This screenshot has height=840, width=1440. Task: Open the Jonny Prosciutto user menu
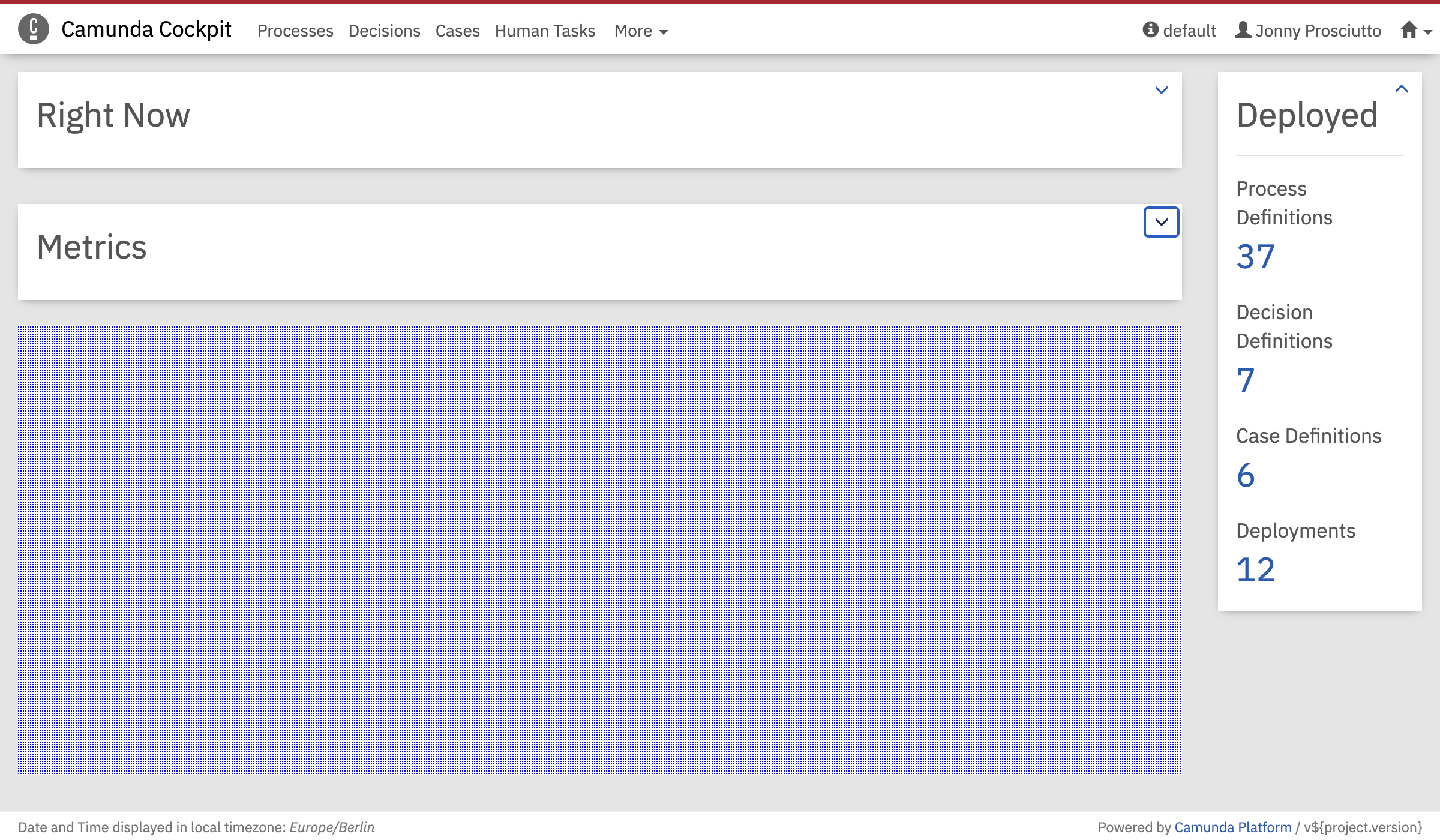pos(1308,30)
